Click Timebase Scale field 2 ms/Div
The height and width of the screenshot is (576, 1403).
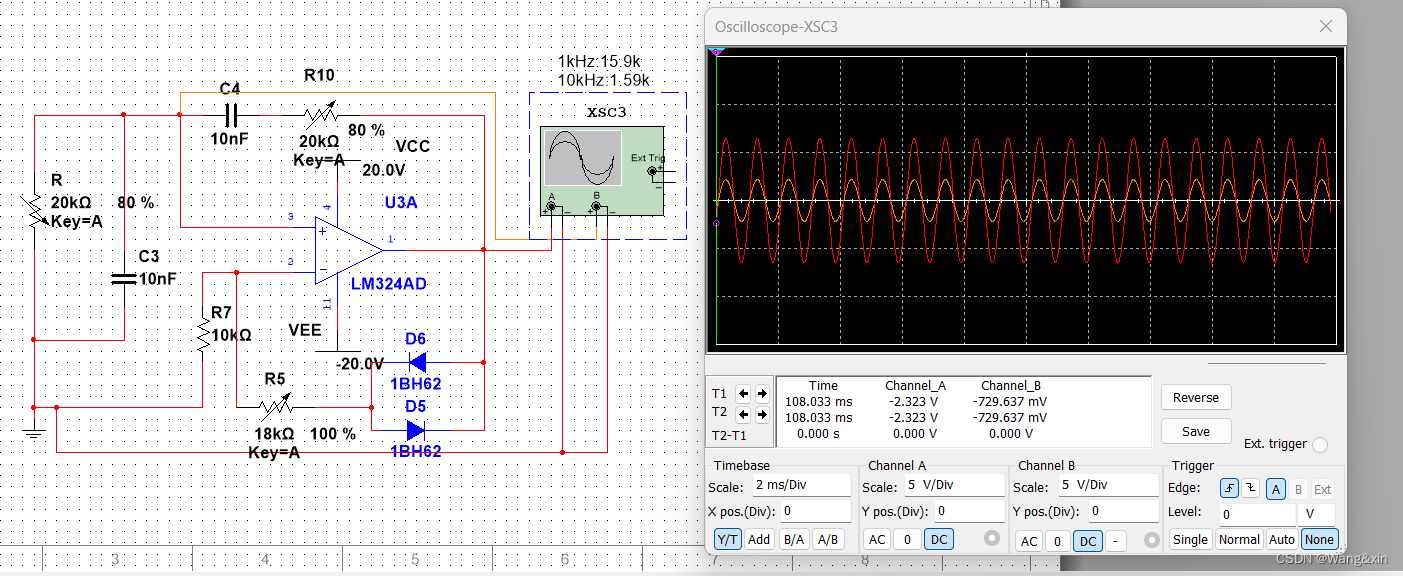click(801, 486)
